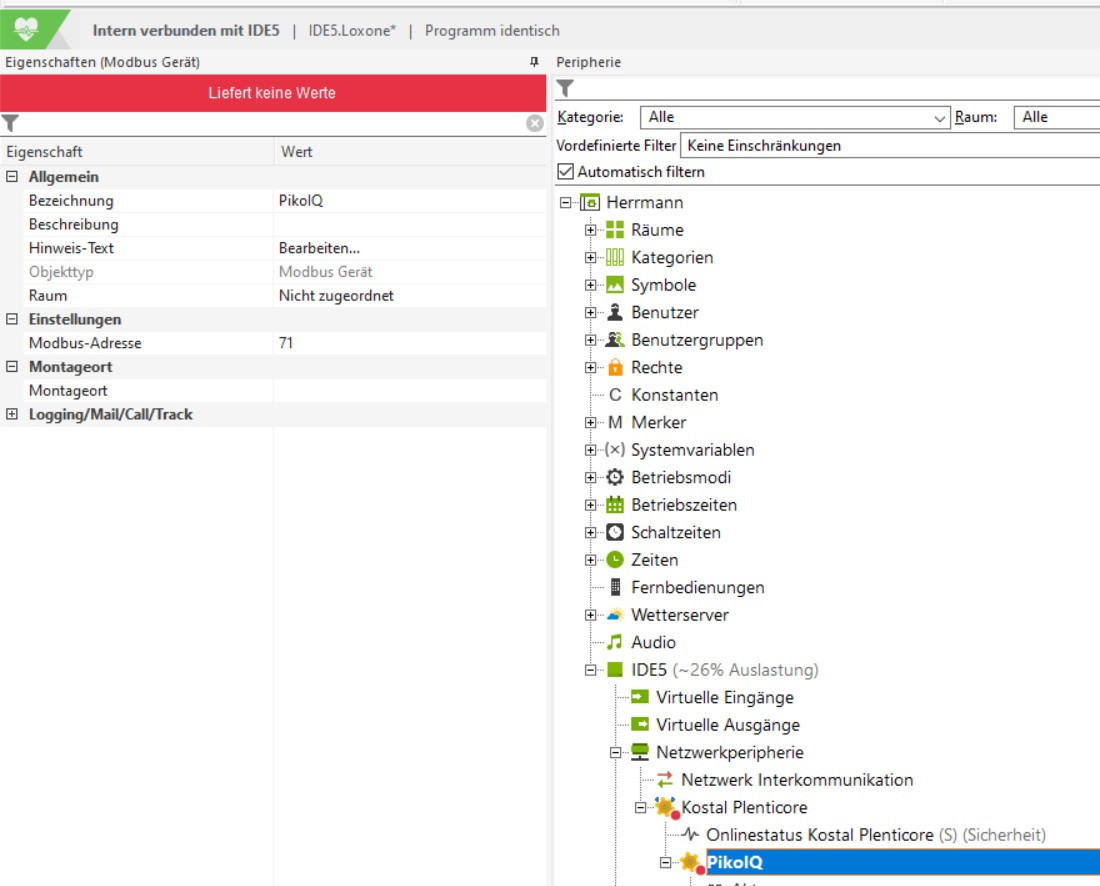Click the green heart health monitor icon
The height and width of the screenshot is (886, 1100).
[27, 30]
